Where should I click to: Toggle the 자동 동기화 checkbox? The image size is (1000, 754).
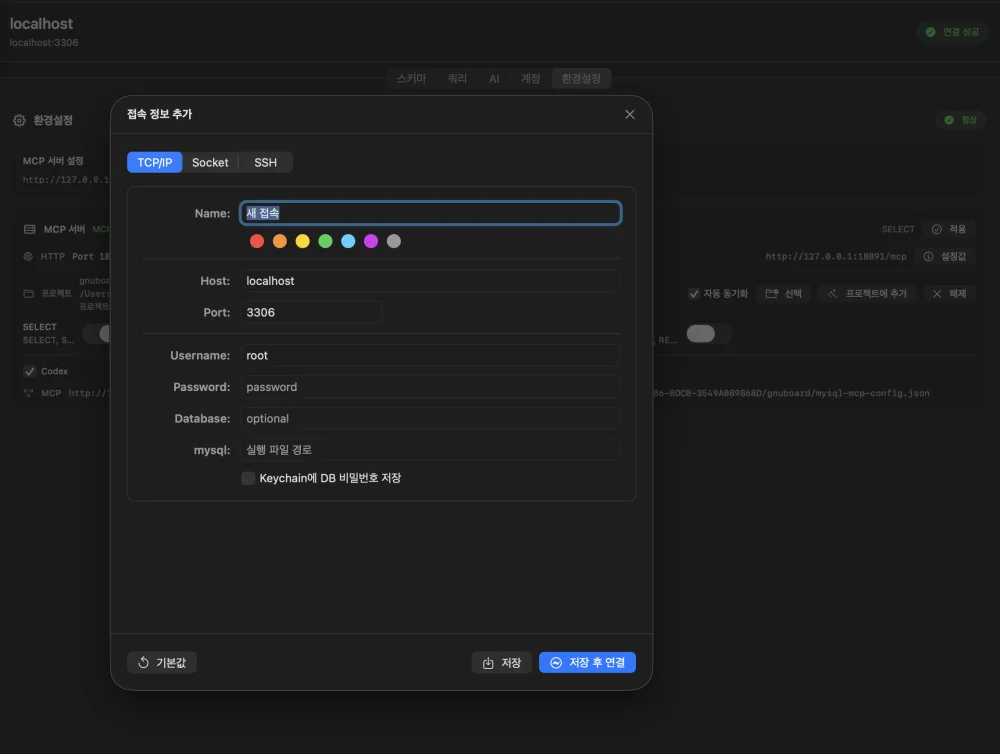coord(694,294)
